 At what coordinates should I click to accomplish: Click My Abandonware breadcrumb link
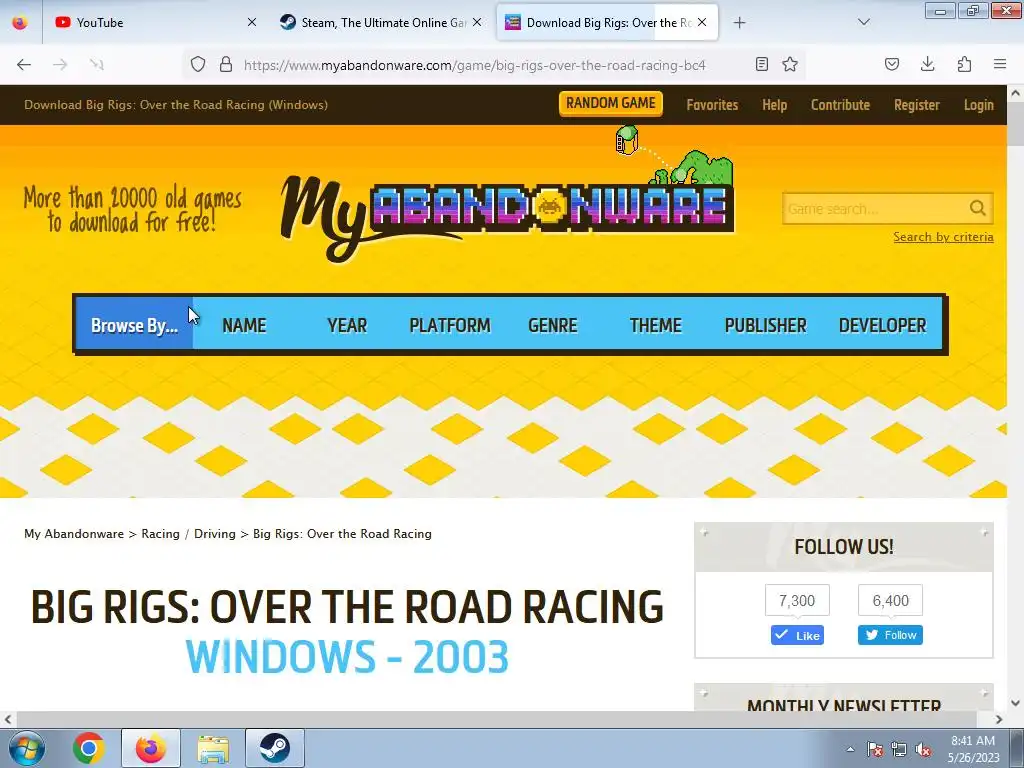coord(74,534)
